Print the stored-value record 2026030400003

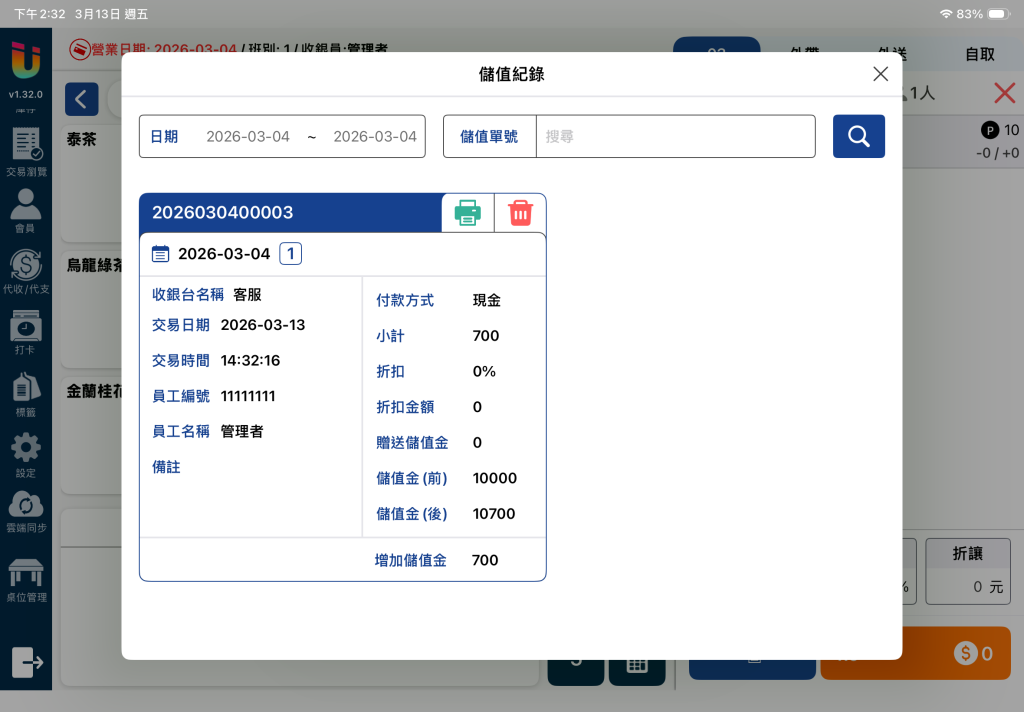[468, 213]
